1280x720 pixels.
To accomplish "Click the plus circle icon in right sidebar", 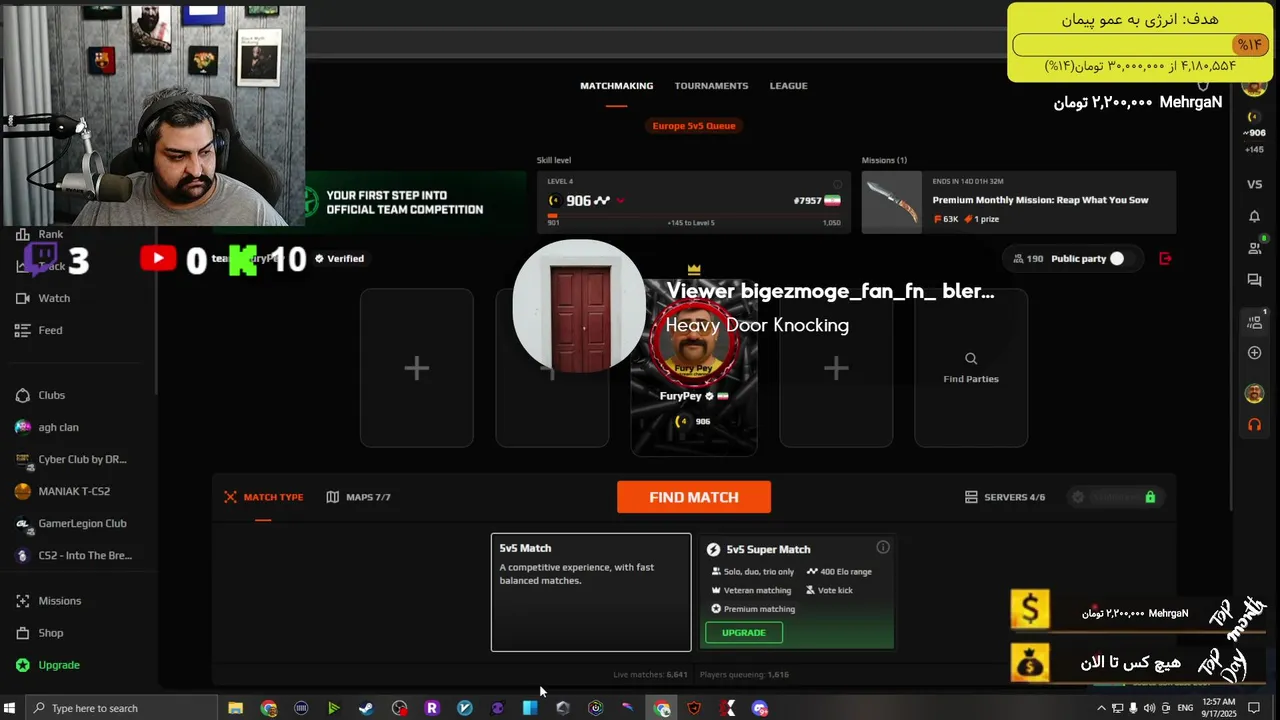I will (x=1254, y=353).
